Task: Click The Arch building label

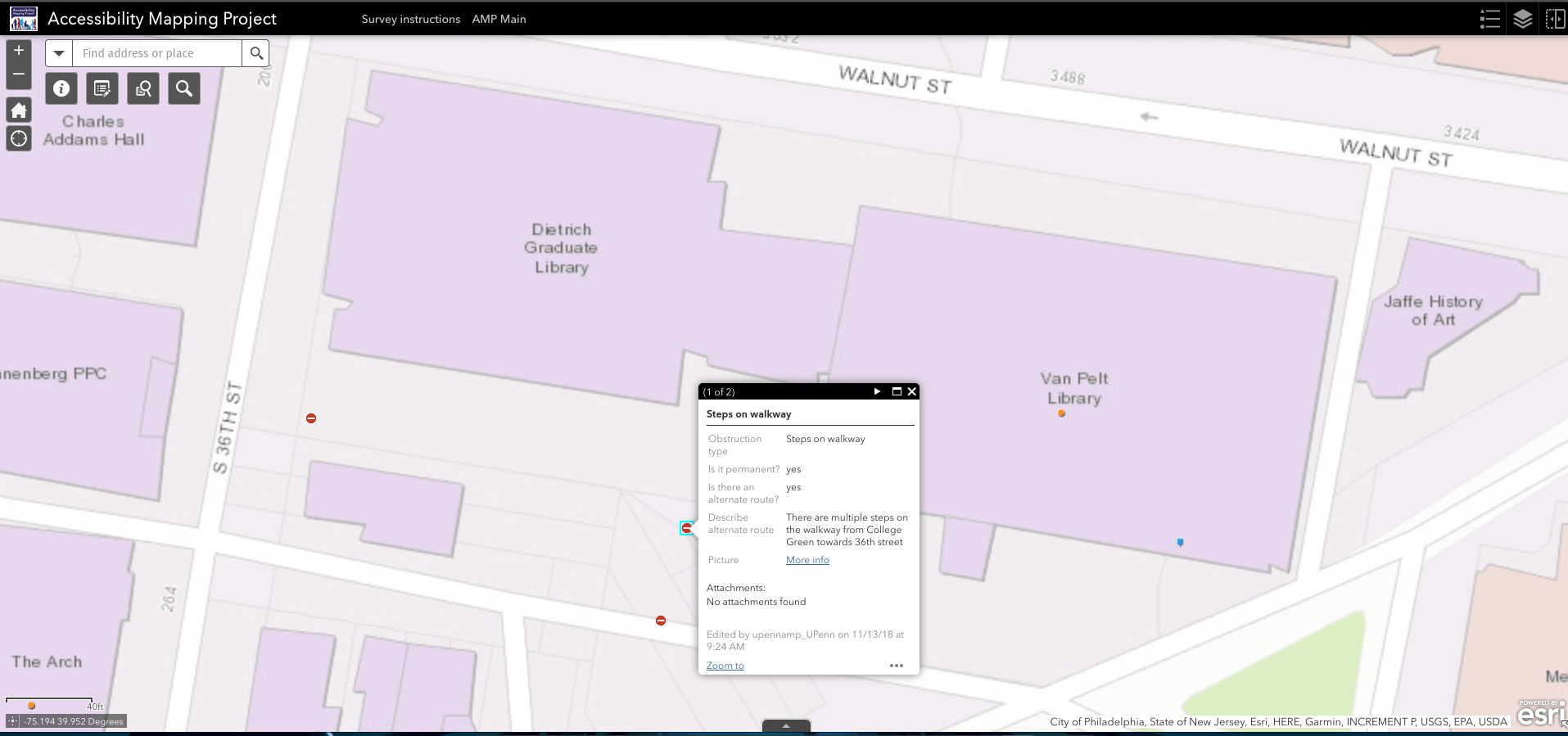Action: coord(47,661)
